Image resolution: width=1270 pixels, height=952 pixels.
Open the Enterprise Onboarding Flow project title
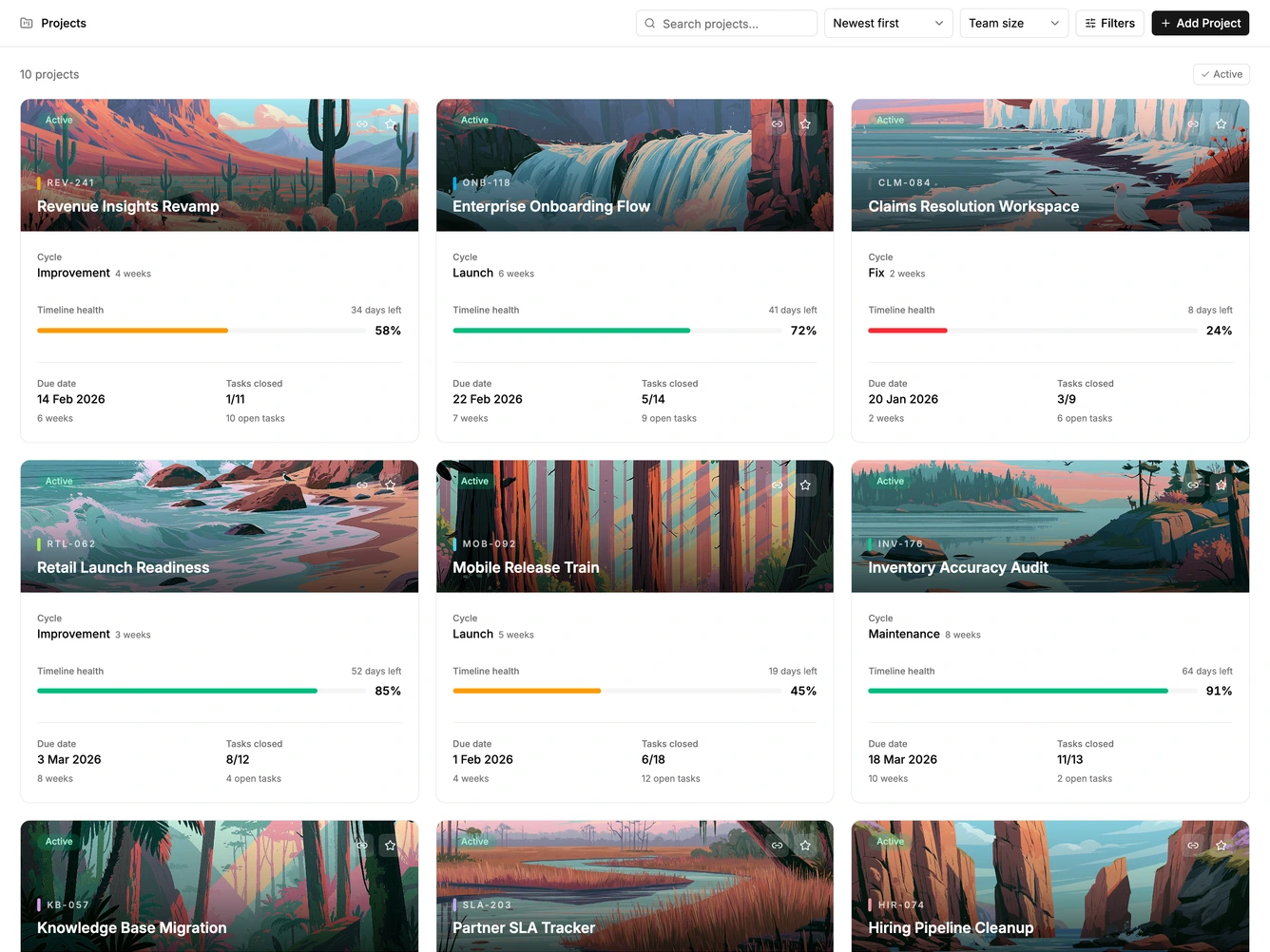(x=551, y=206)
